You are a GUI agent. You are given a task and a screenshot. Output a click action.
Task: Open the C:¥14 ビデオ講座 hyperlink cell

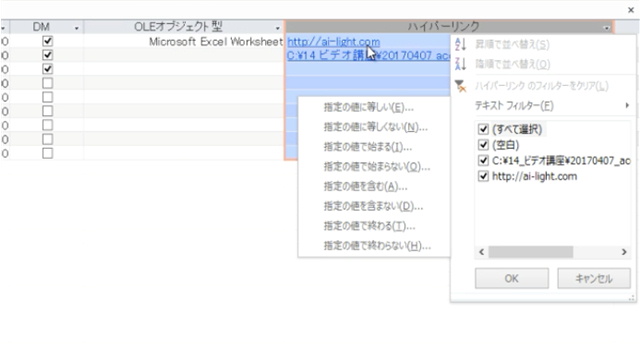point(369,56)
